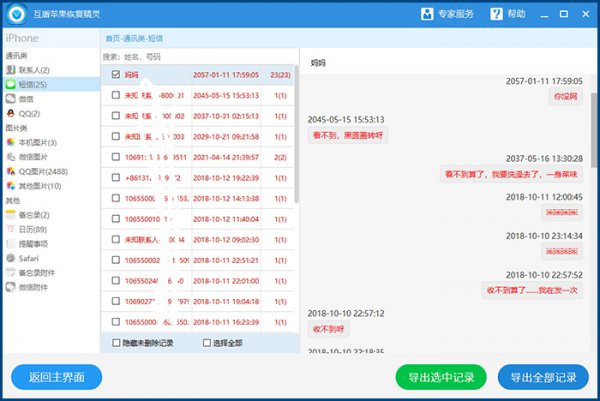600x401 pixels.
Task: Click the 收不到呀 message bubble
Action: click(328, 329)
